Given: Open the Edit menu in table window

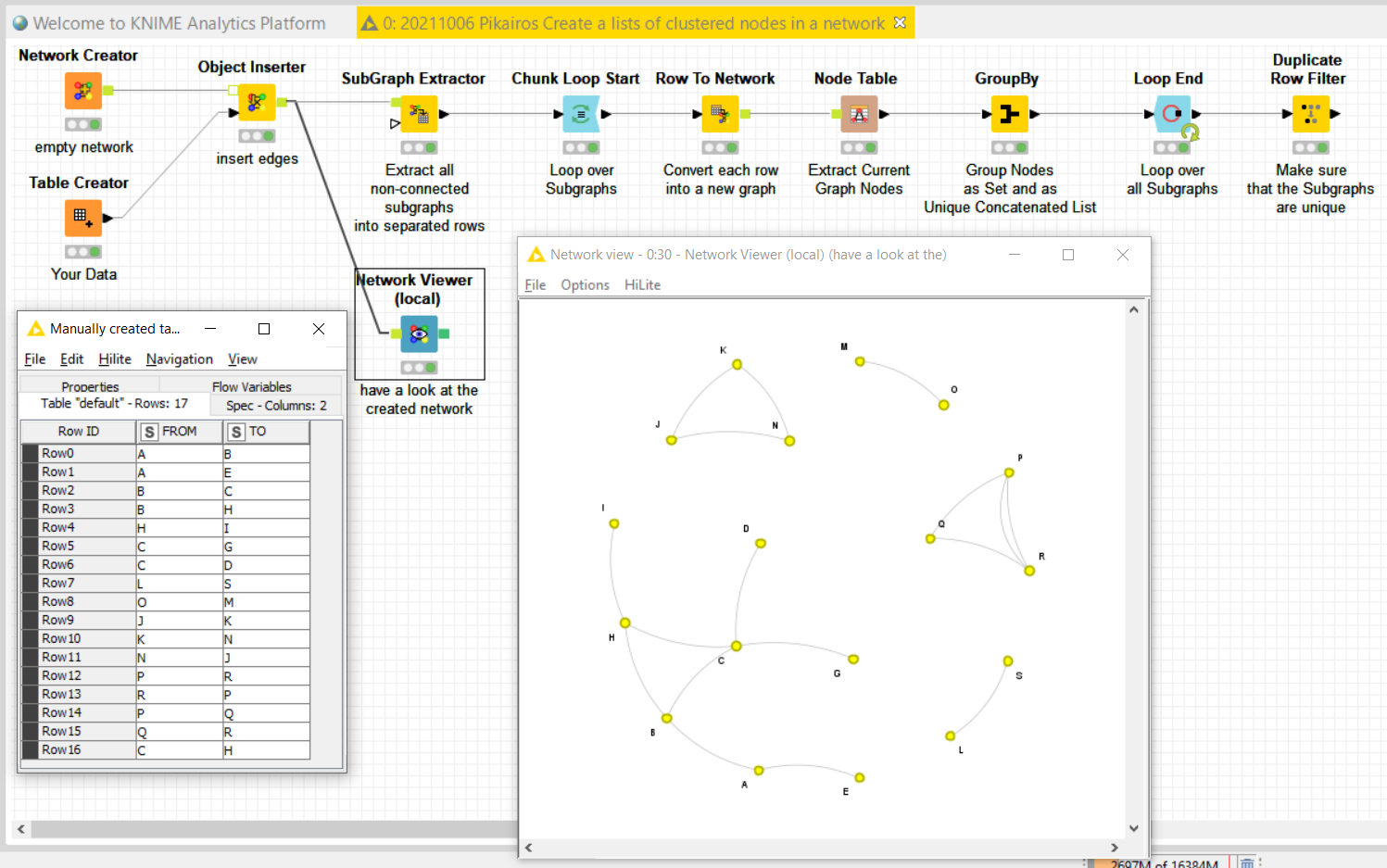Looking at the screenshot, I should (x=71, y=359).
